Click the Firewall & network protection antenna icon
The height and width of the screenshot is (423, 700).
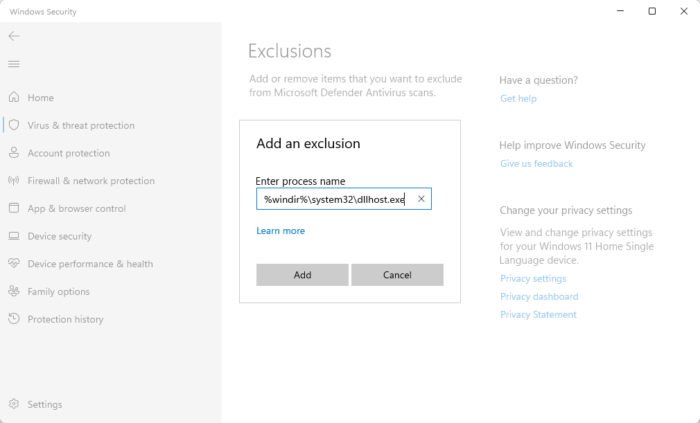[x=14, y=180]
